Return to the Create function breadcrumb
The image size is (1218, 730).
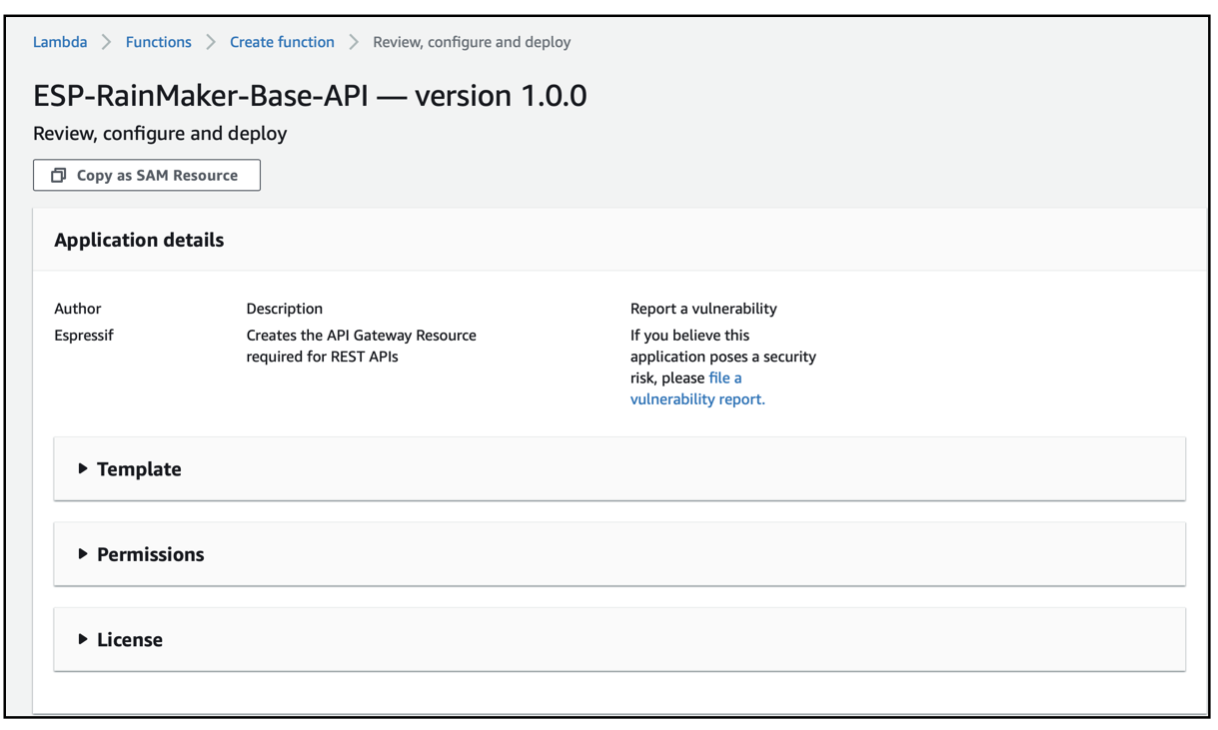pos(282,42)
